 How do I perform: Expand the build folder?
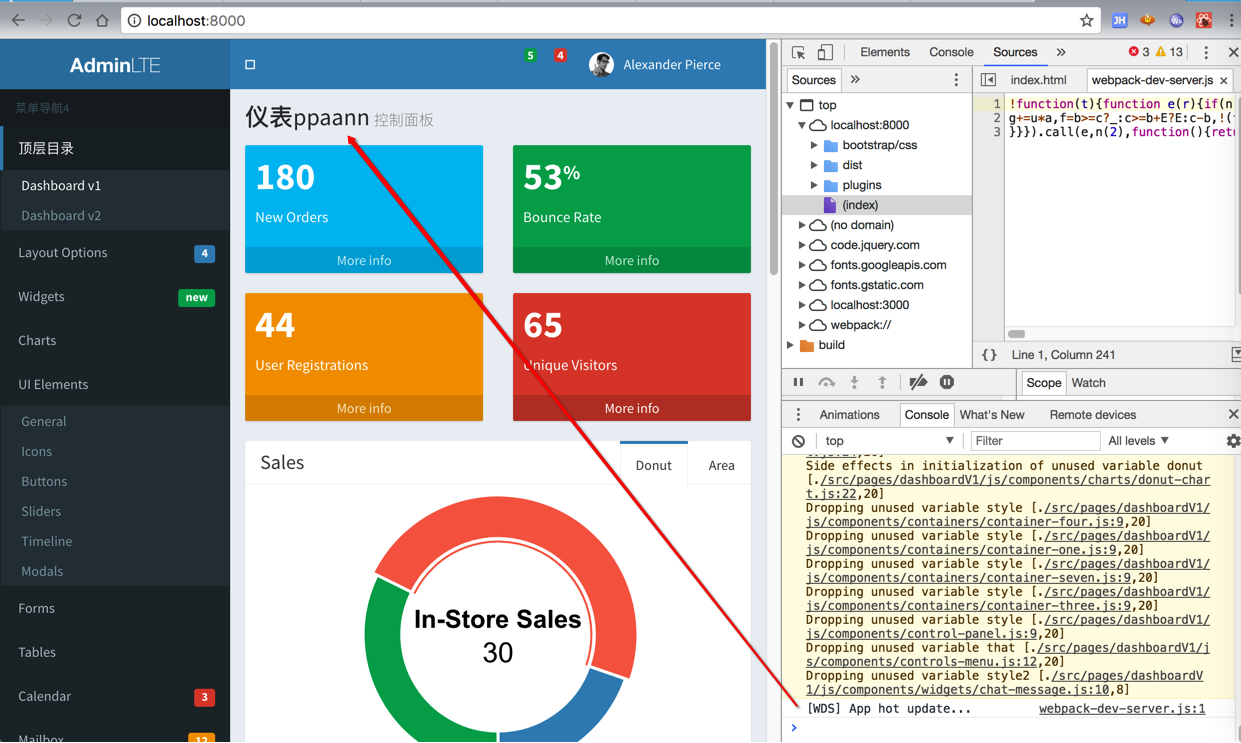791,345
